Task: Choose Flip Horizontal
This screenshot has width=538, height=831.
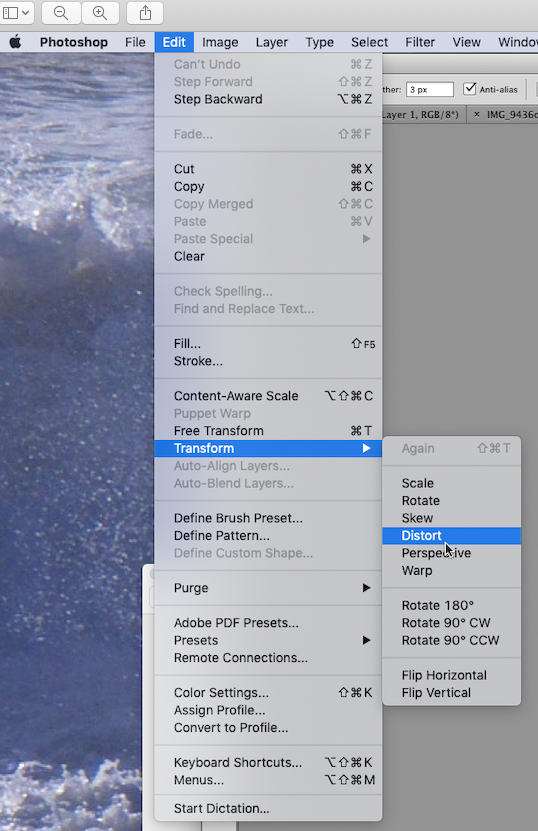Action: 452,676
